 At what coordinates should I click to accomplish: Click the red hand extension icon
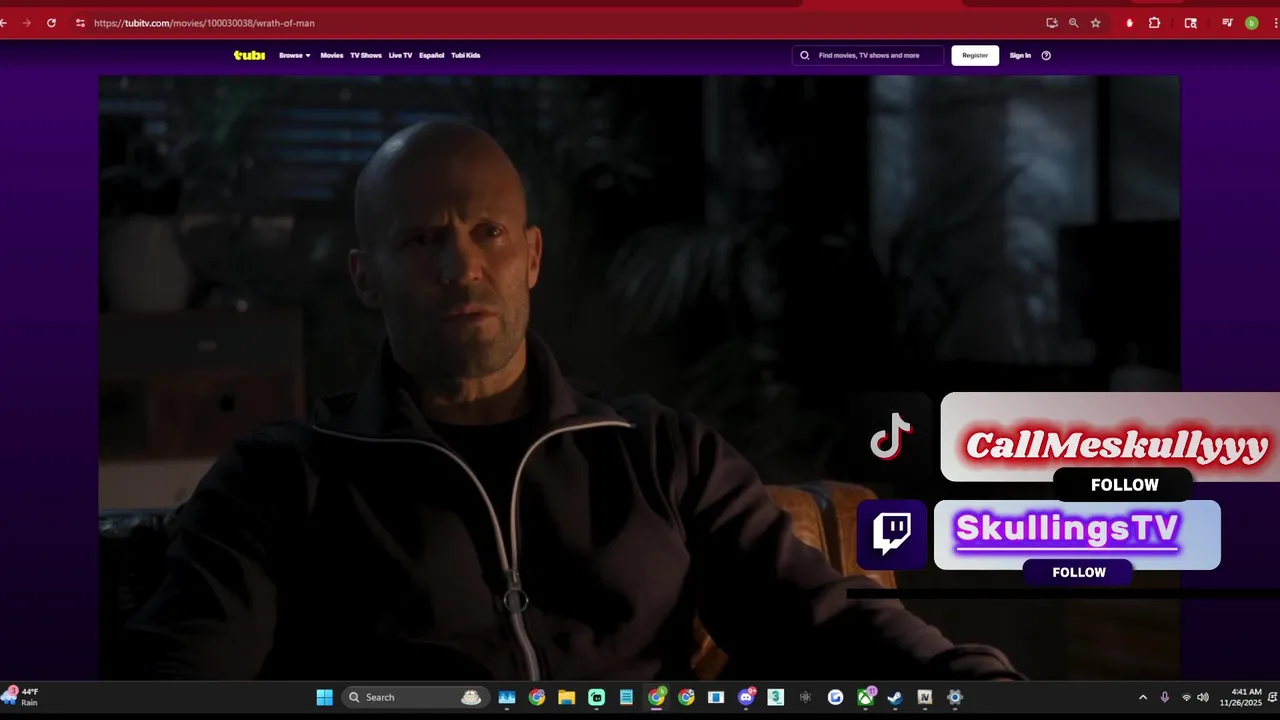click(1129, 23)
